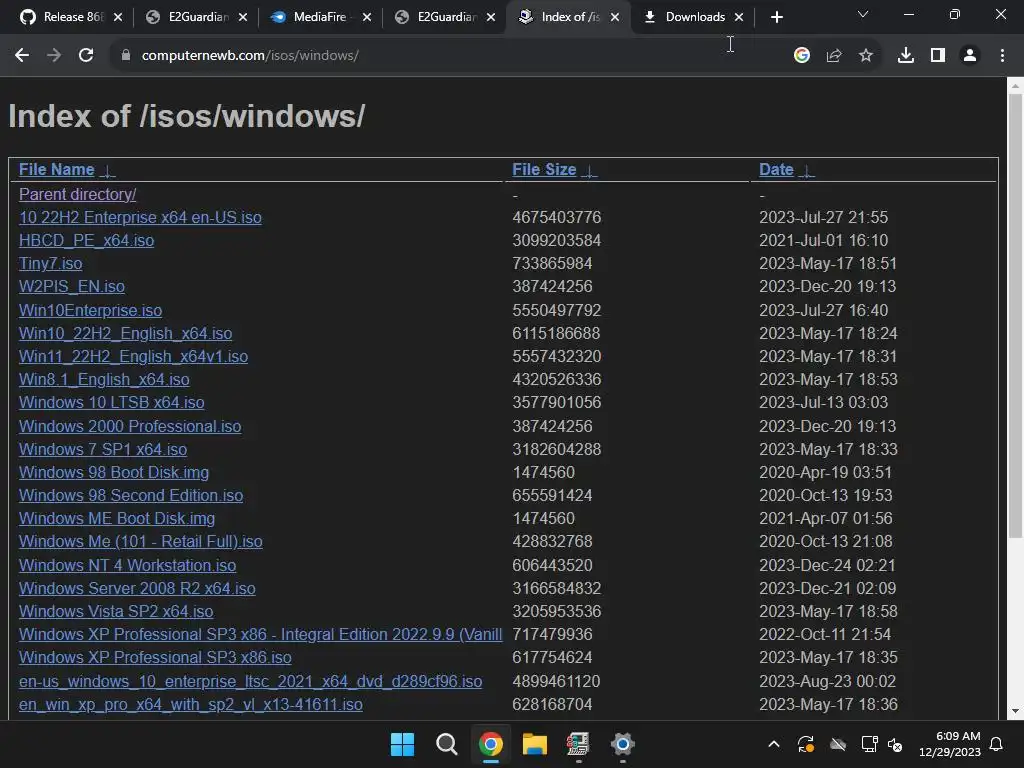Download HBCD_PE_x64.iso
The height and width of the screenshot is (768, 1024).
click(86, 240)
